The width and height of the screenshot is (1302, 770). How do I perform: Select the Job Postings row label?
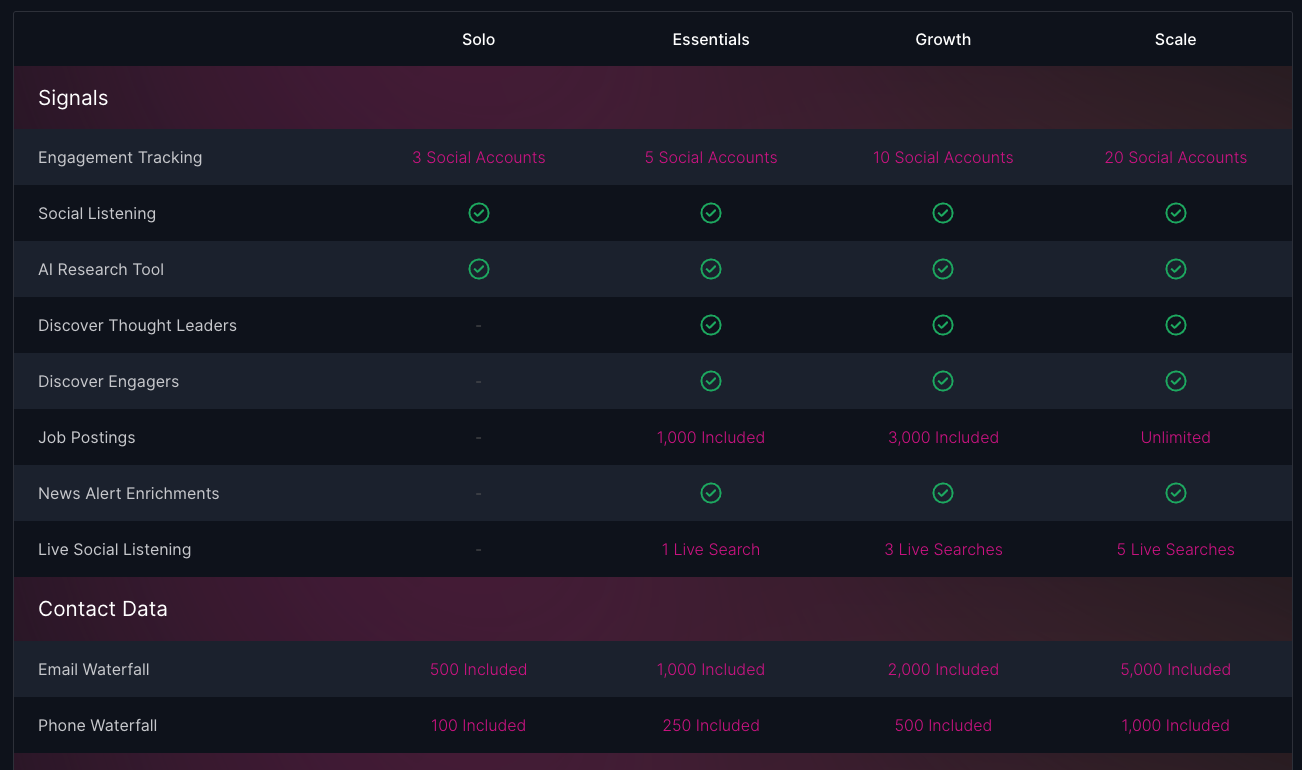(86, 437)
